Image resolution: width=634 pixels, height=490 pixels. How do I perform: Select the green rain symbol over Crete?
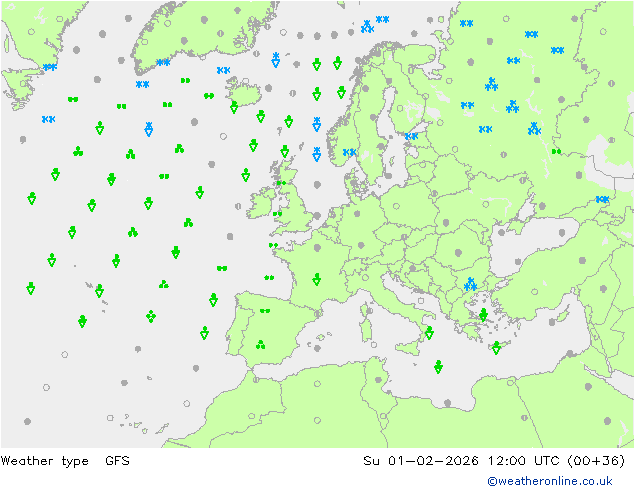pyautogui.click(x=496, y=348)
